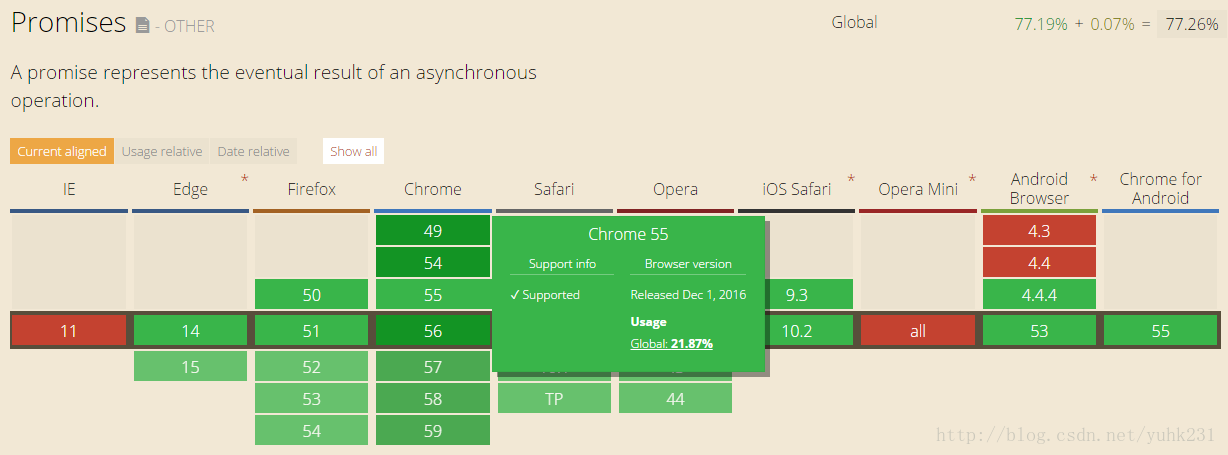Click the document icon beside Promises title
Image resolution: width=1228 pixels, height=455 pixels.
[143, 25]
